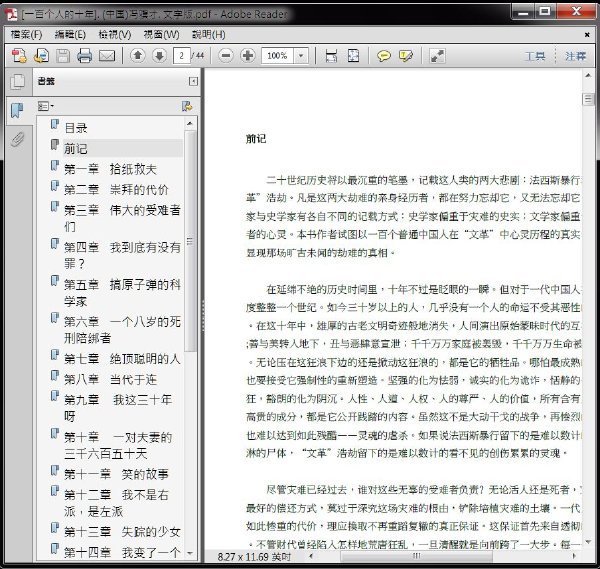Add a sticky note comment
The width and height of the screenshot is (600, 569).
(x=383, y=56)
